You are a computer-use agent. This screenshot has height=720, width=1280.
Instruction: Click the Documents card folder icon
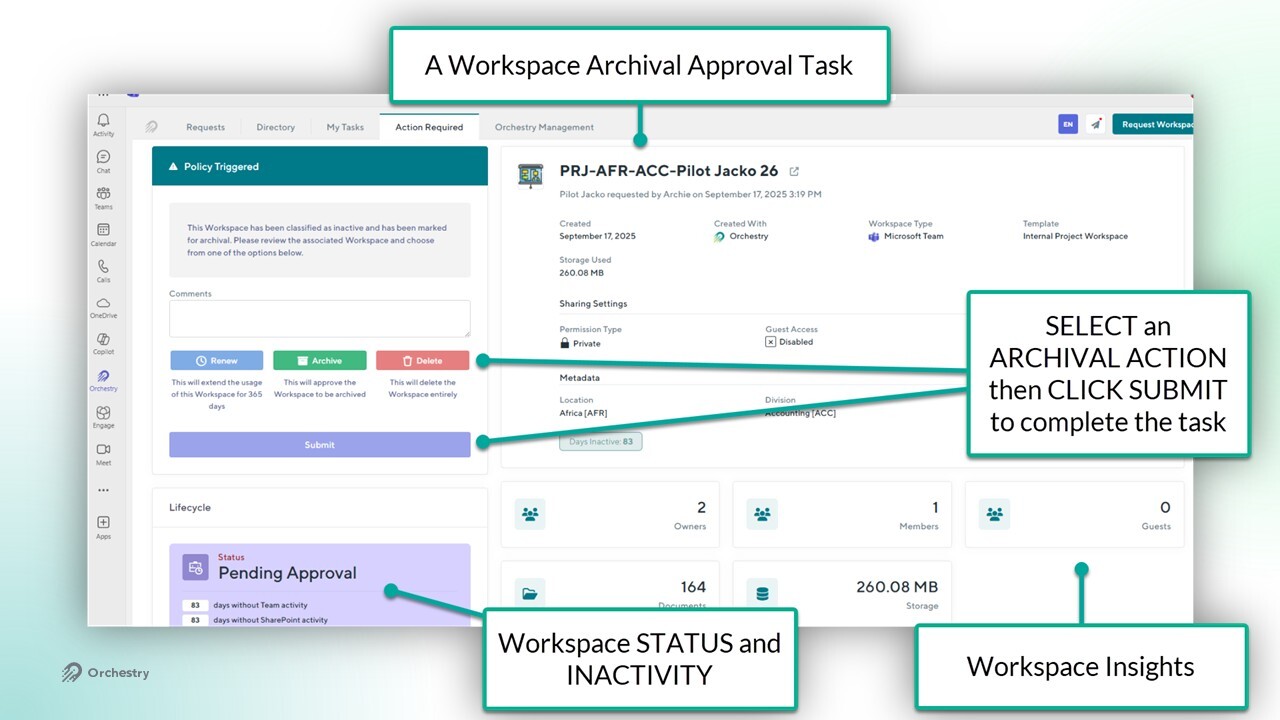[x=530, y=593]
